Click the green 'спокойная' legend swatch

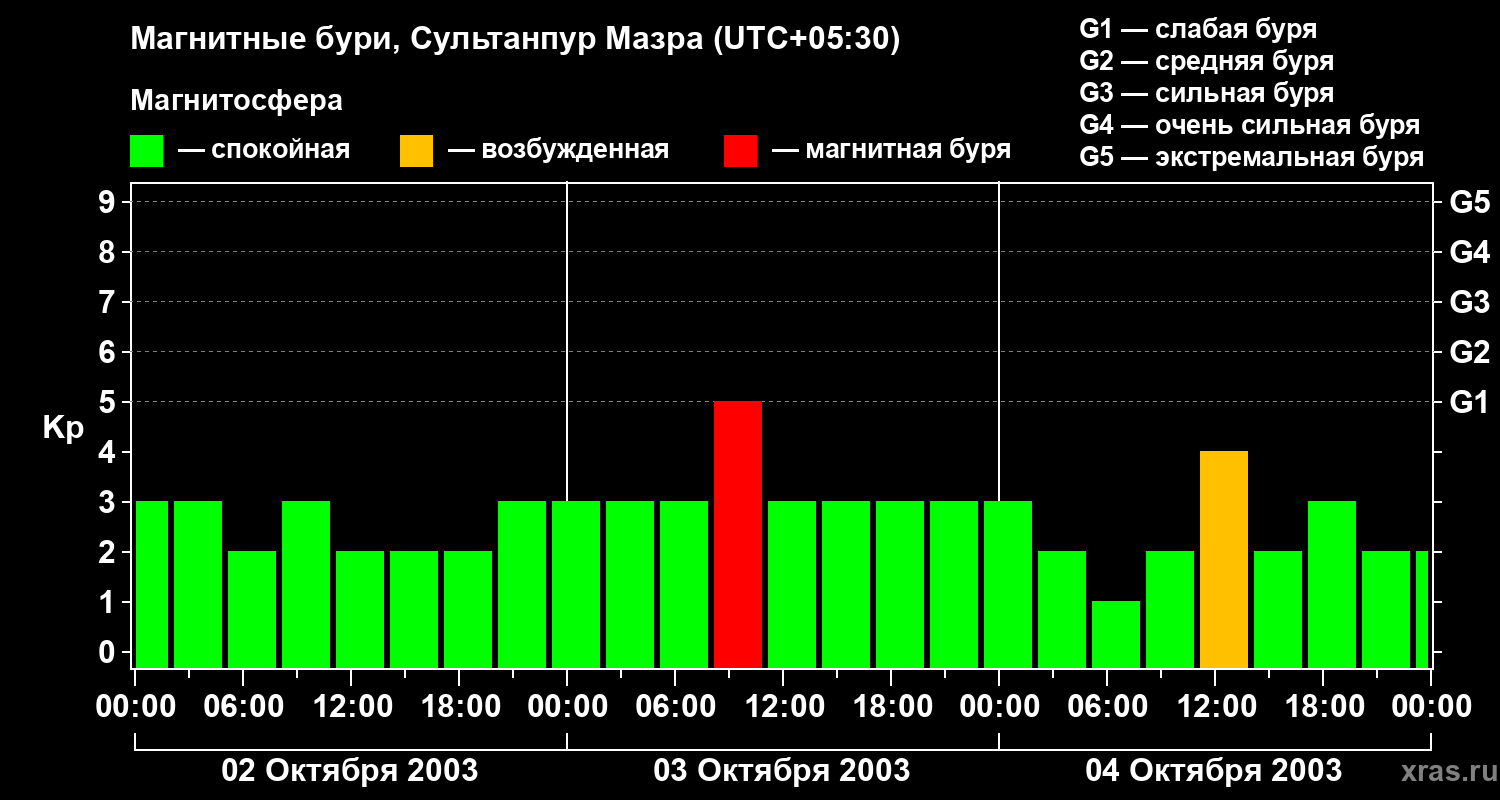[147, 151]
